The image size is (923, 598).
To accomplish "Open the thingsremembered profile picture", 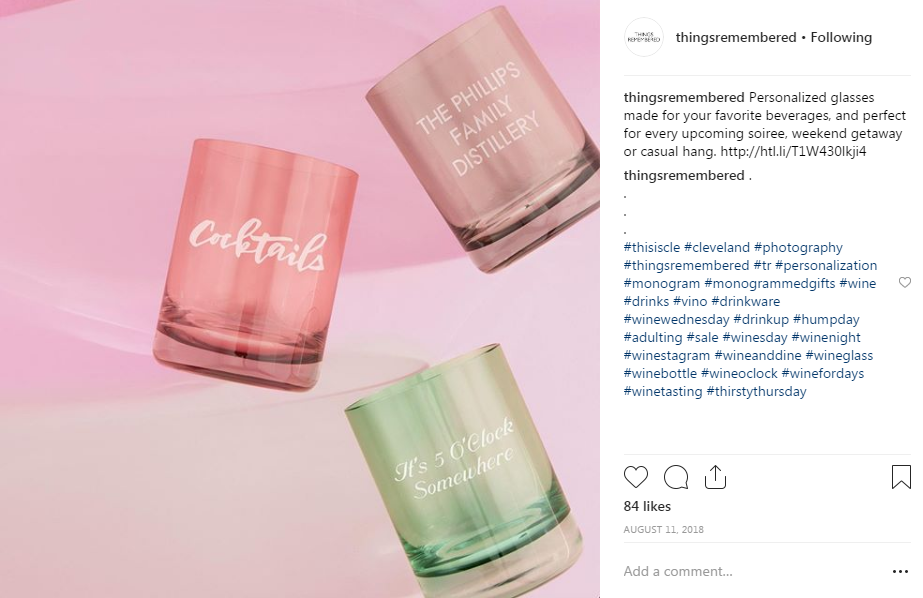I will click(x=643, y=38).
